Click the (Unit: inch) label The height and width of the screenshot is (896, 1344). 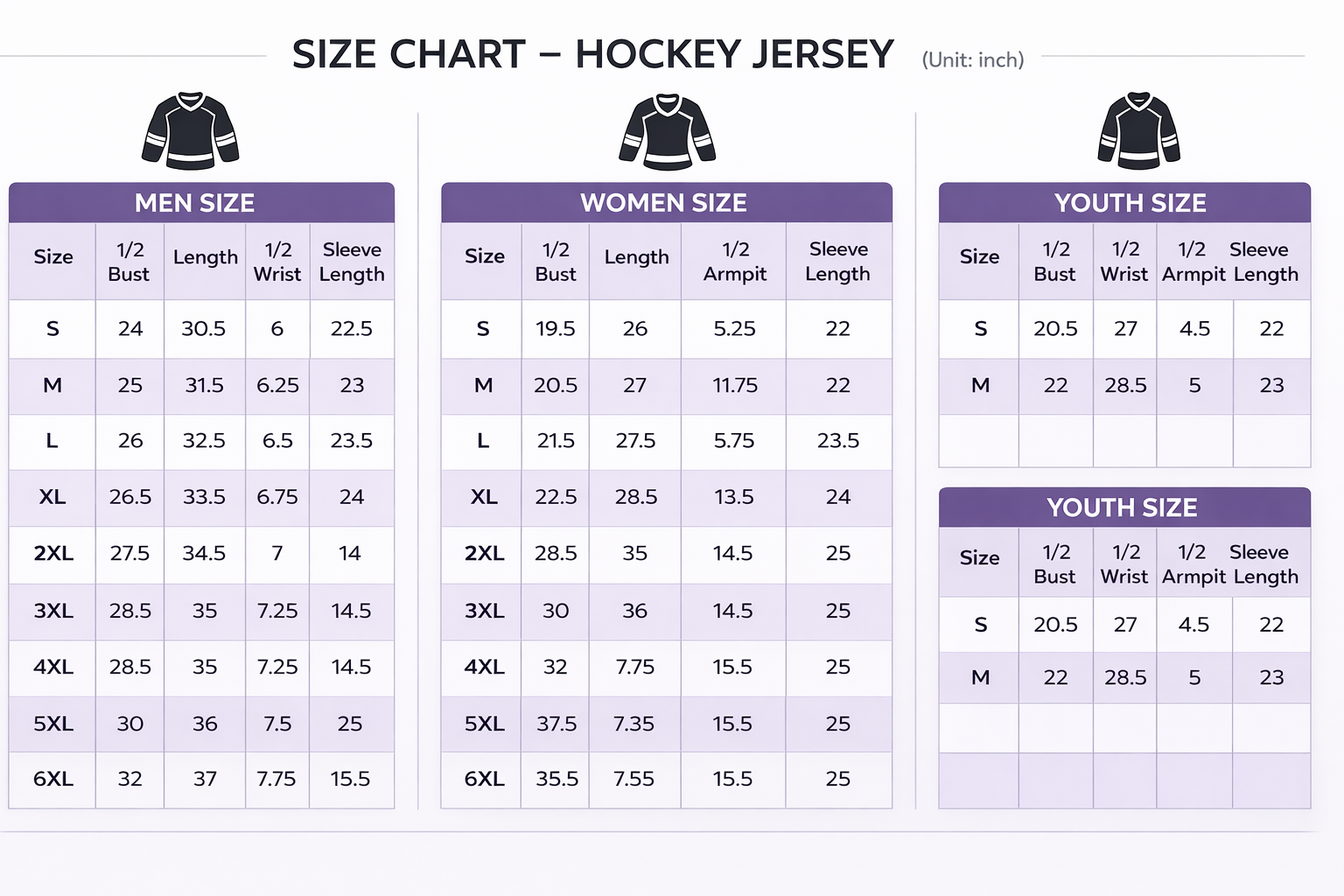coord(972,60)
